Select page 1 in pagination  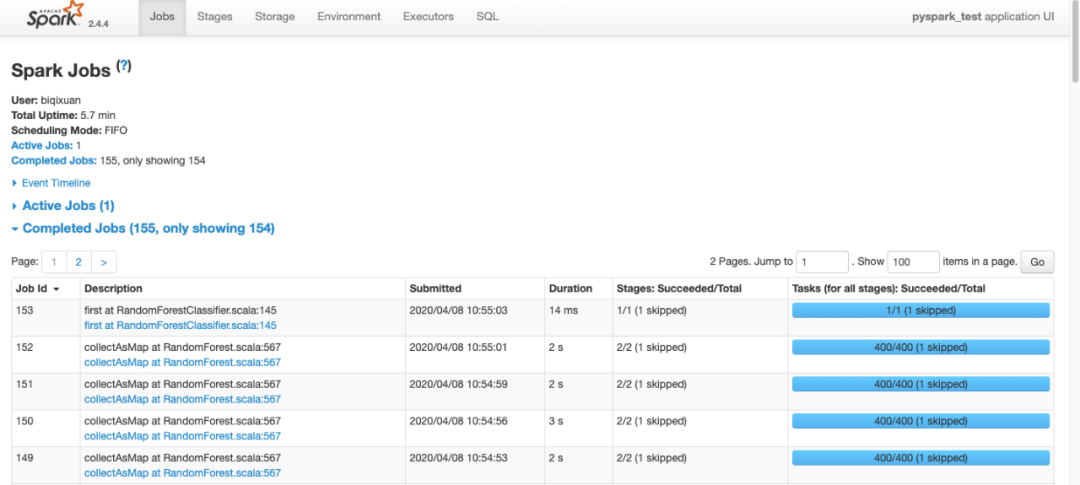54,262
